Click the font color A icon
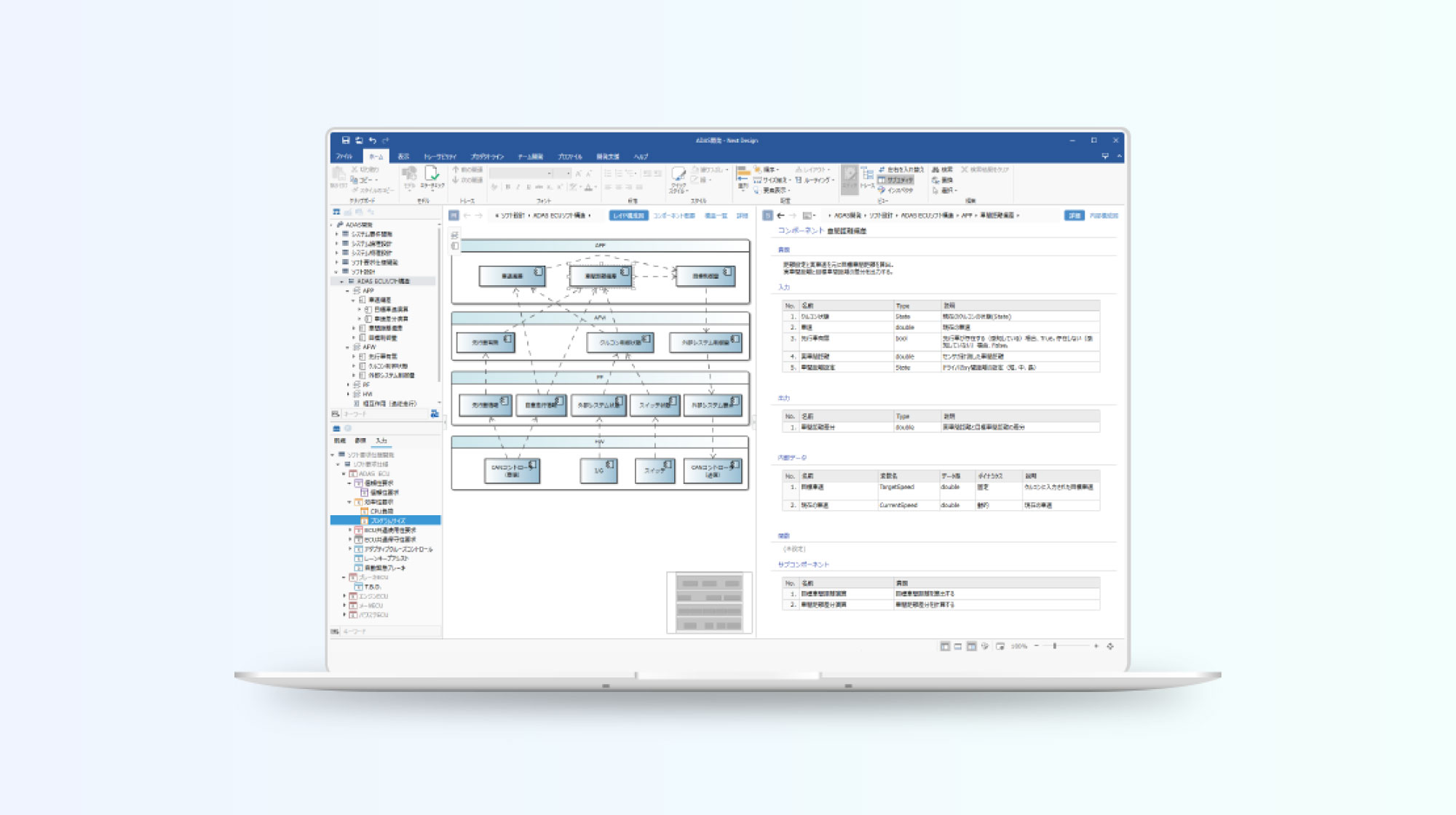1456x815 pixels. click(x=588, y=187)
